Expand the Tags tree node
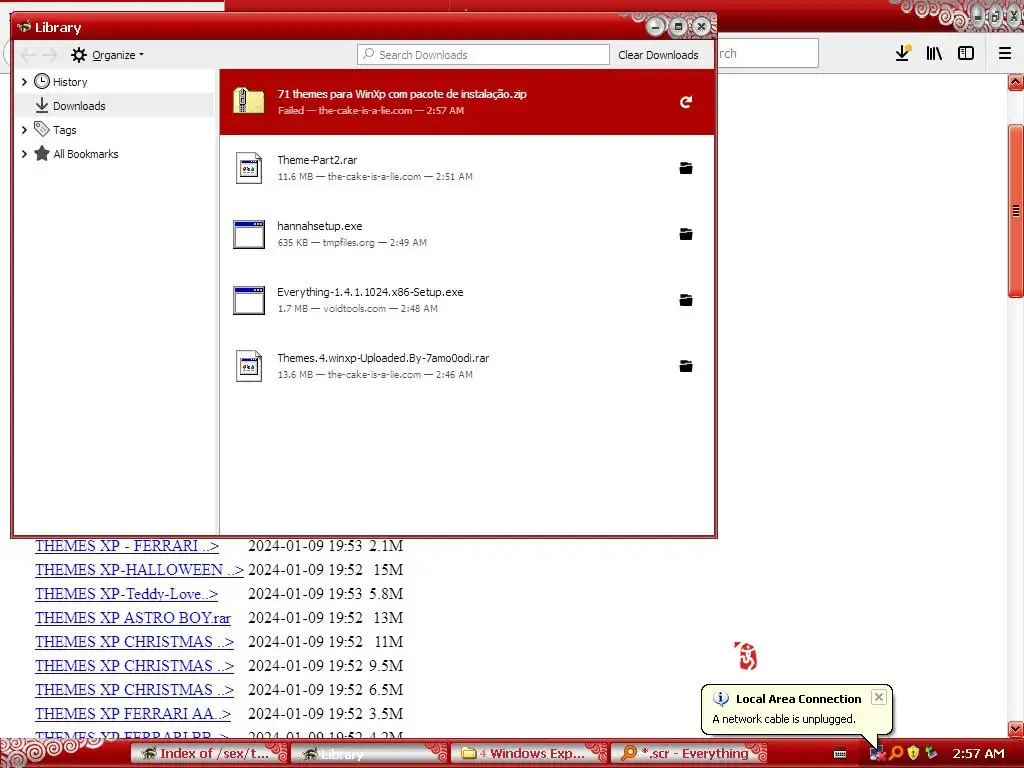 [24, 130]
